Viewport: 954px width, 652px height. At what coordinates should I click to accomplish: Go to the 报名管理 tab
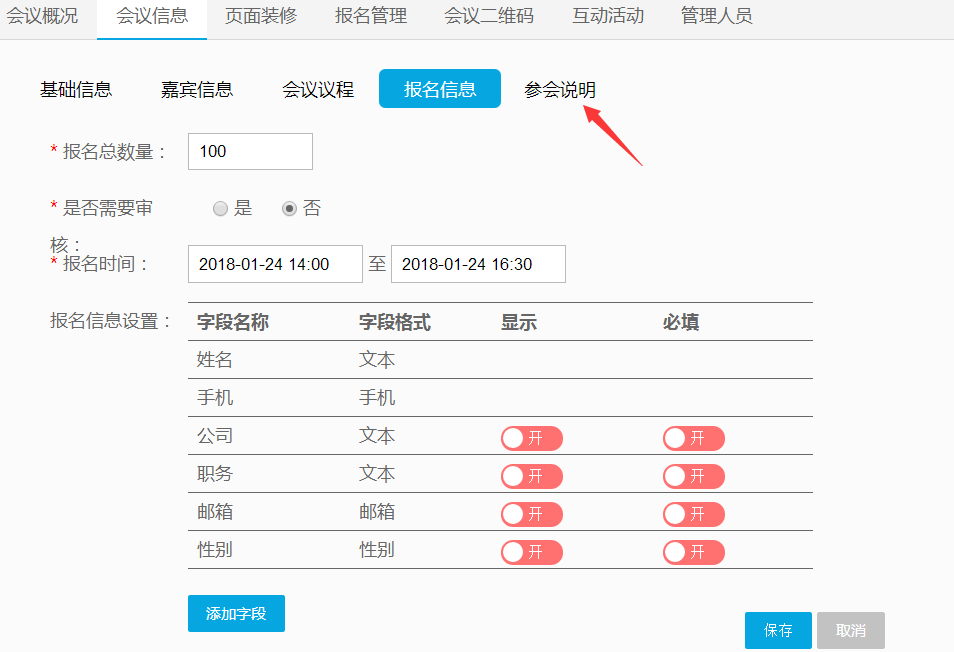click(371, 16)
